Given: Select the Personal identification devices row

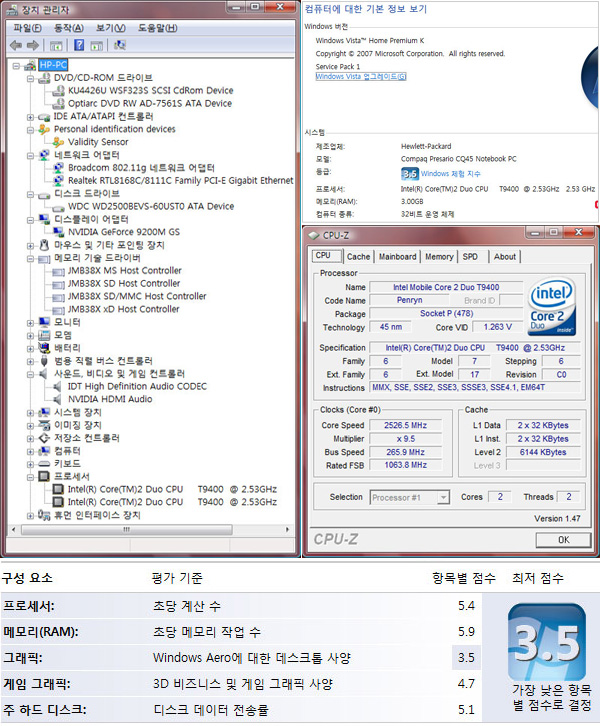Looking at the screenshot, I should pyautogui.click(x=114, y=129).
